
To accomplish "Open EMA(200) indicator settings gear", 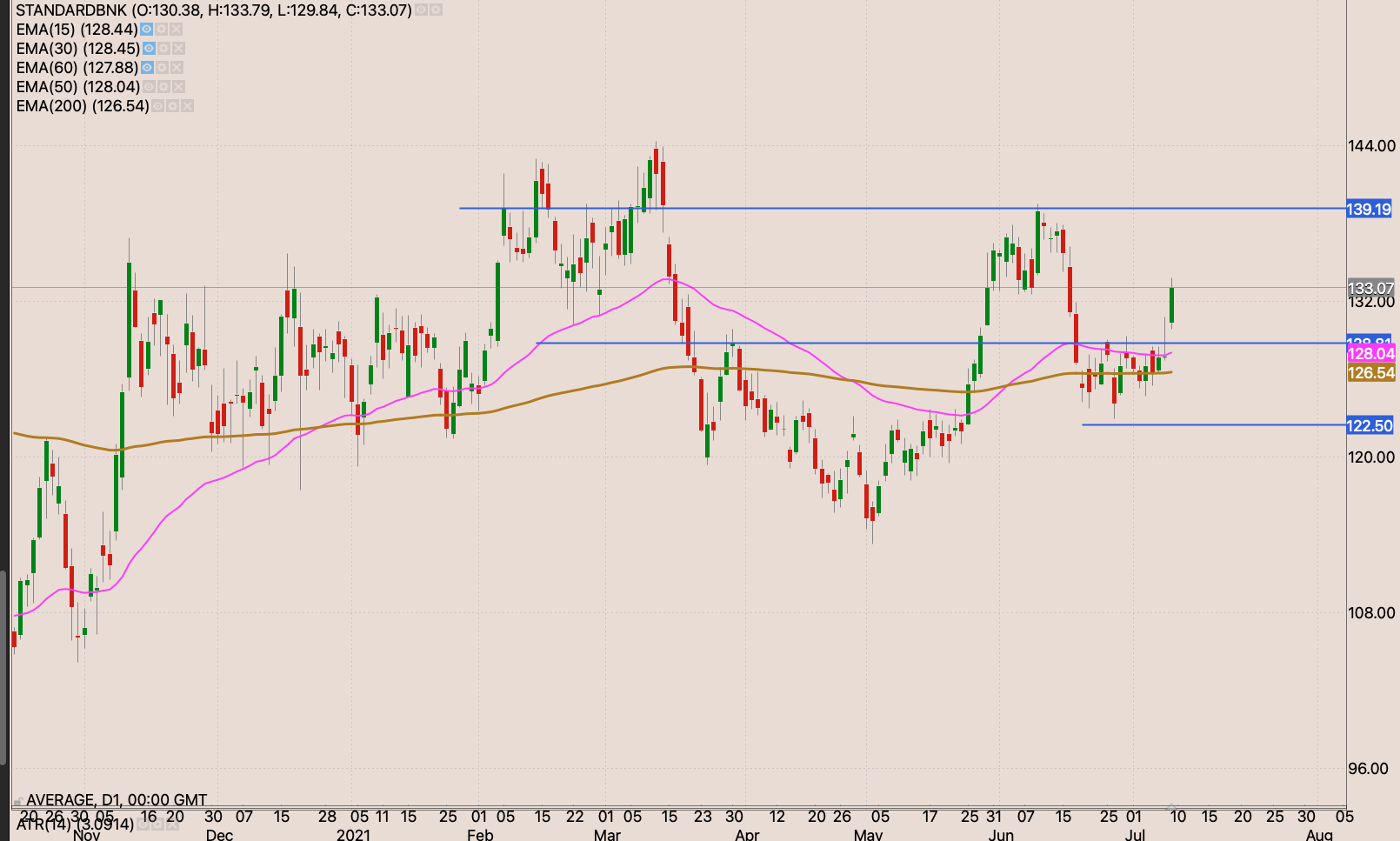I will tap(172, 106).
